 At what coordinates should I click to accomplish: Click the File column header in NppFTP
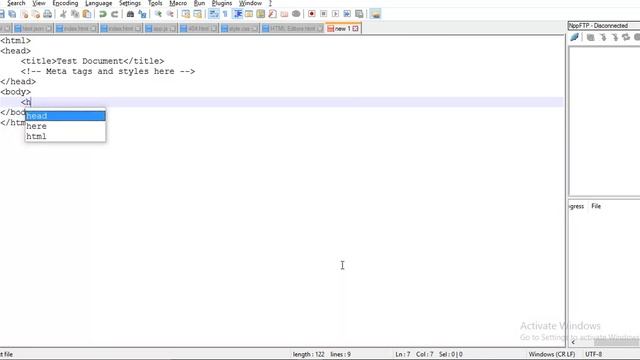[596, 206]
